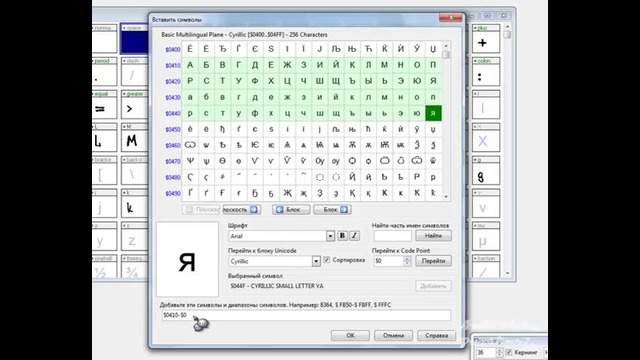Open help with the Справка button
The height and width of the screenshot is (360, 640).
click(x=436, y=336)
